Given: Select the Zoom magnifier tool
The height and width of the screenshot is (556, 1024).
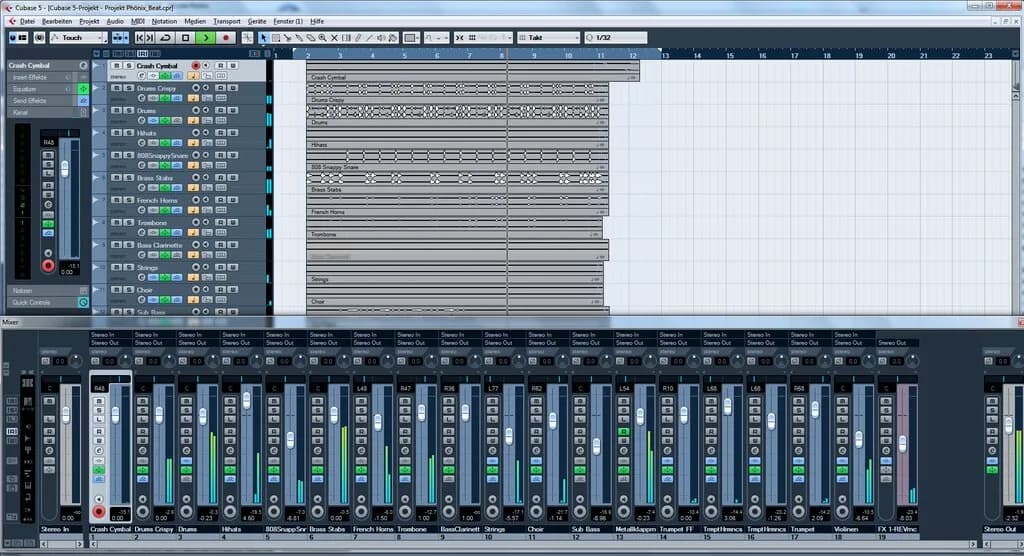Looking at the screenshot, I should click(323, 38).
